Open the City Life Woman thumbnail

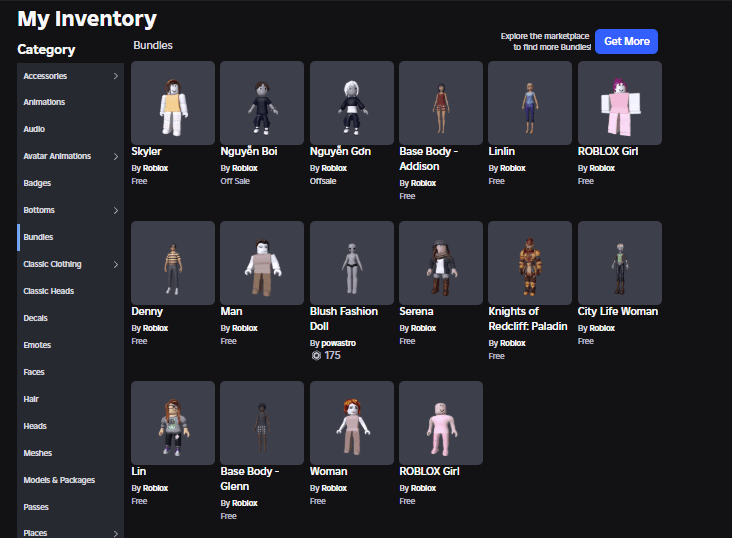pos(619,263)
